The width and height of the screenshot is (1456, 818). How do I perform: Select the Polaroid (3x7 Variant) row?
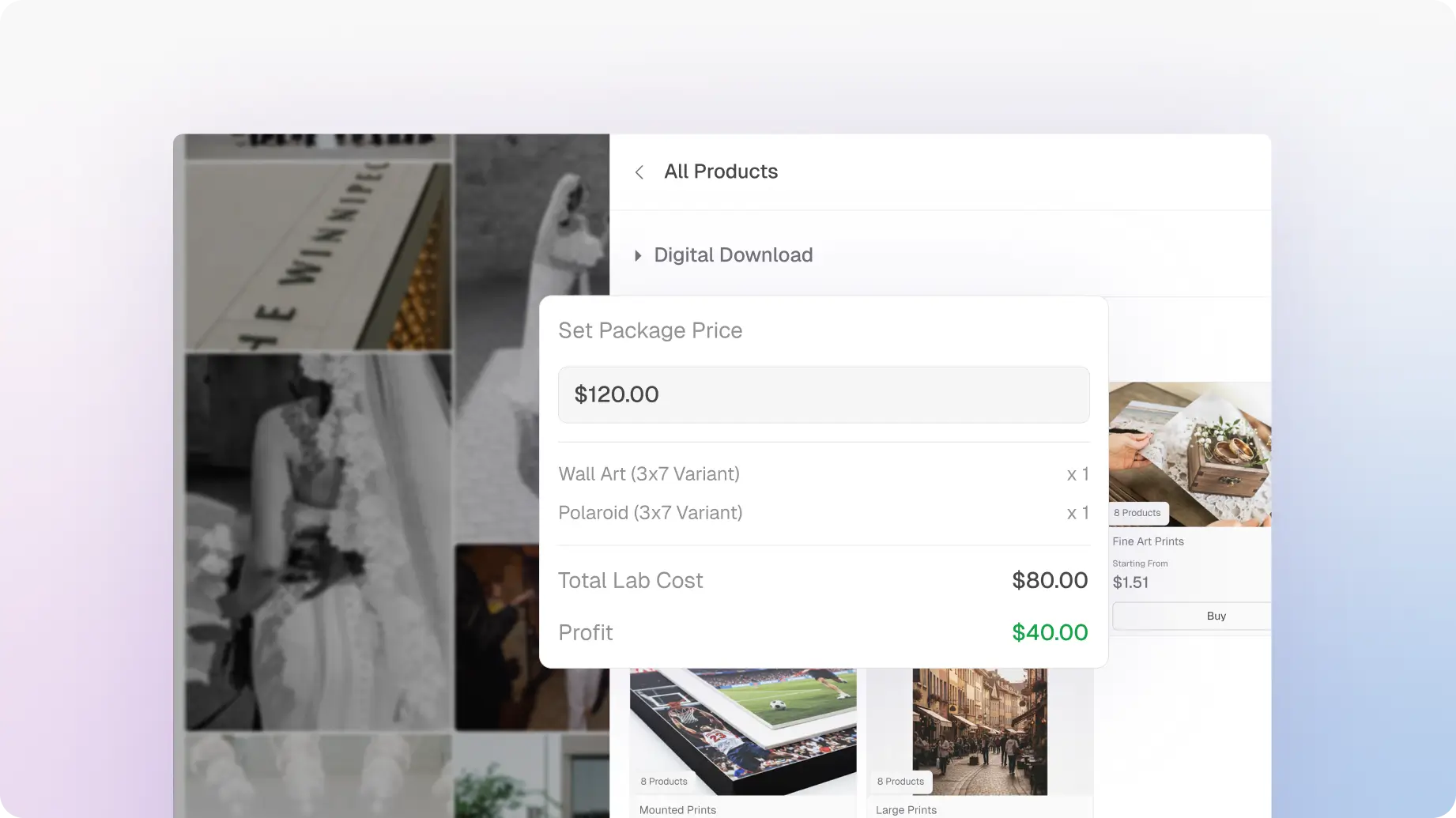(824, 513)
